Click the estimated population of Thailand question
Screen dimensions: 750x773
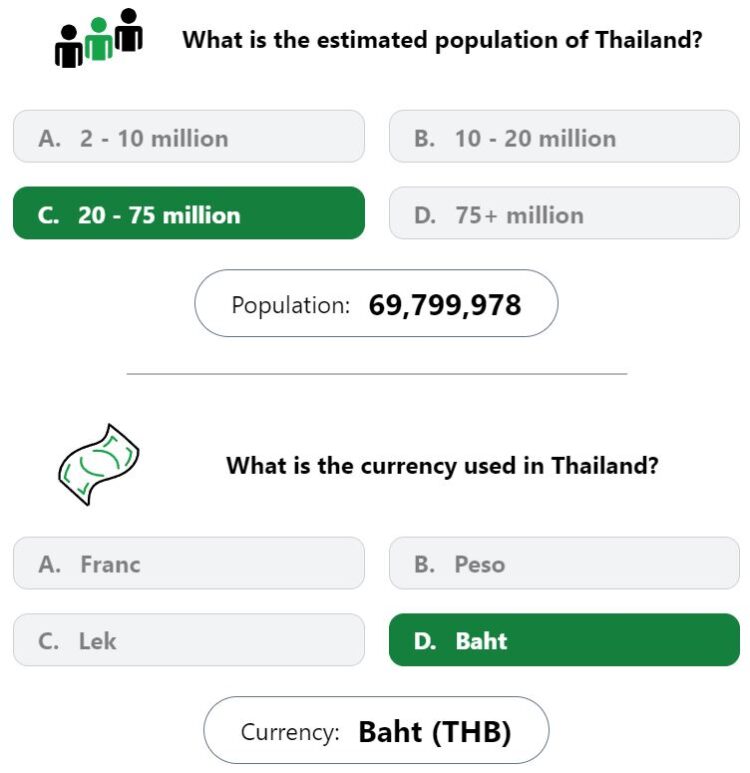442,40
